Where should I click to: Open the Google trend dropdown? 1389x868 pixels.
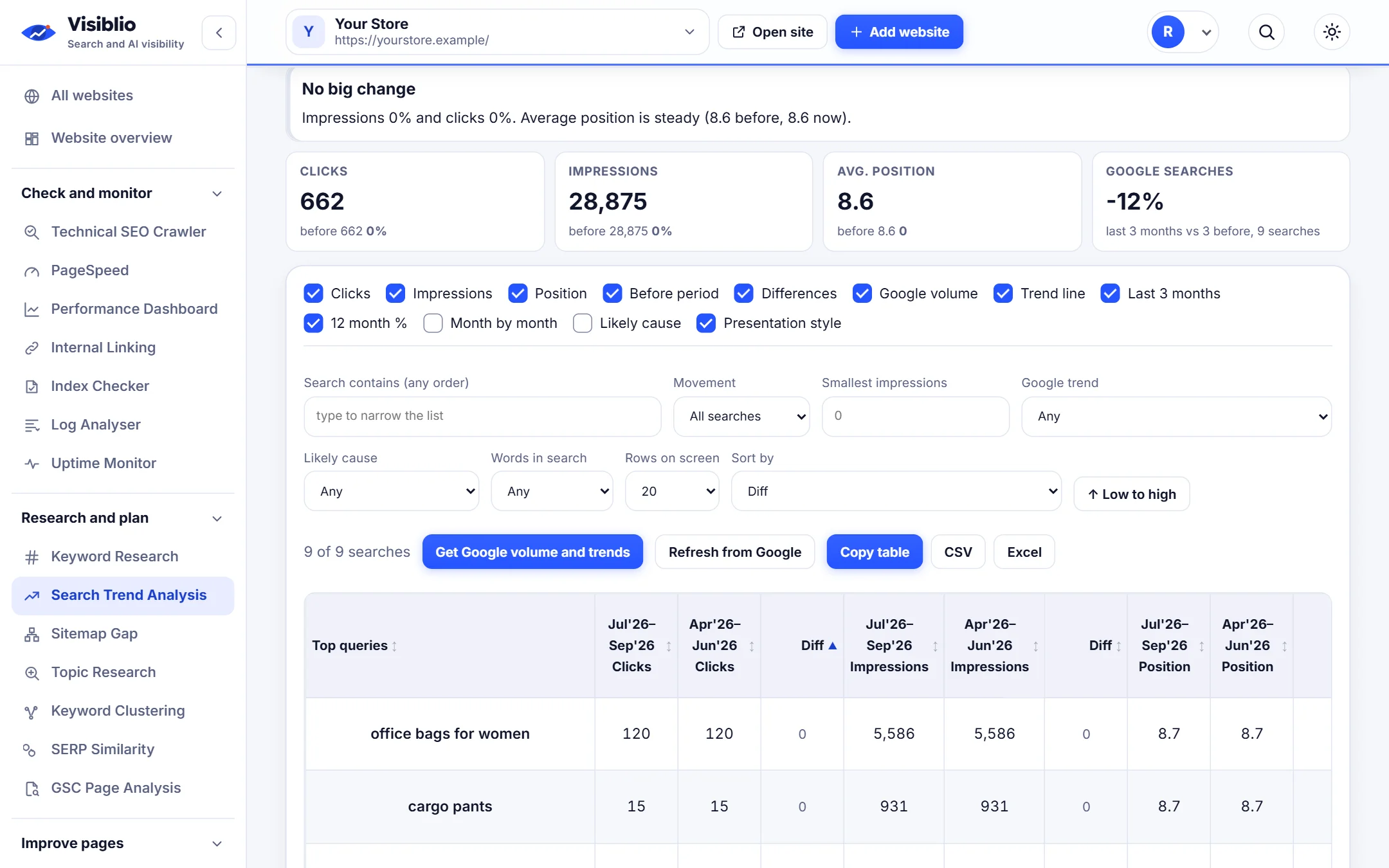(1176, 417)
